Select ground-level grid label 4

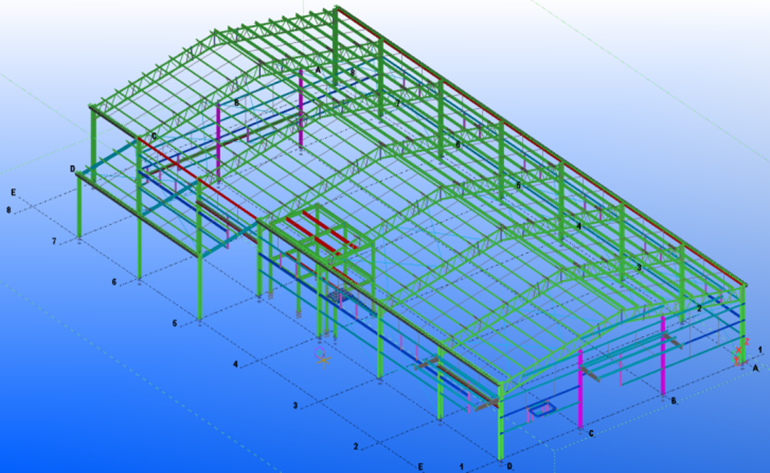[236, 364]
